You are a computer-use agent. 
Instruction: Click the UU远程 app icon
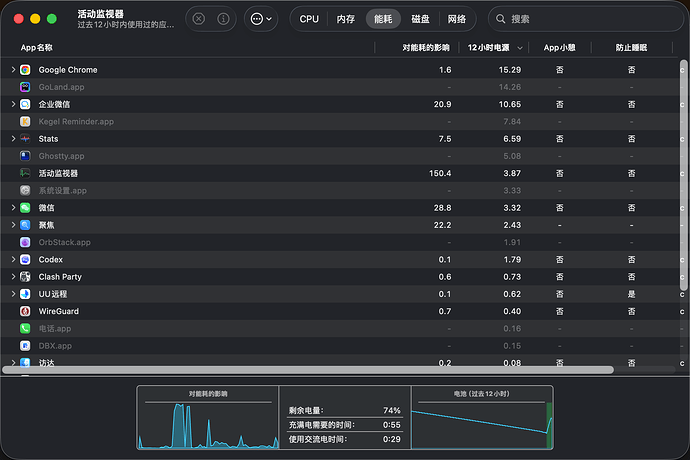pos(25,294)
